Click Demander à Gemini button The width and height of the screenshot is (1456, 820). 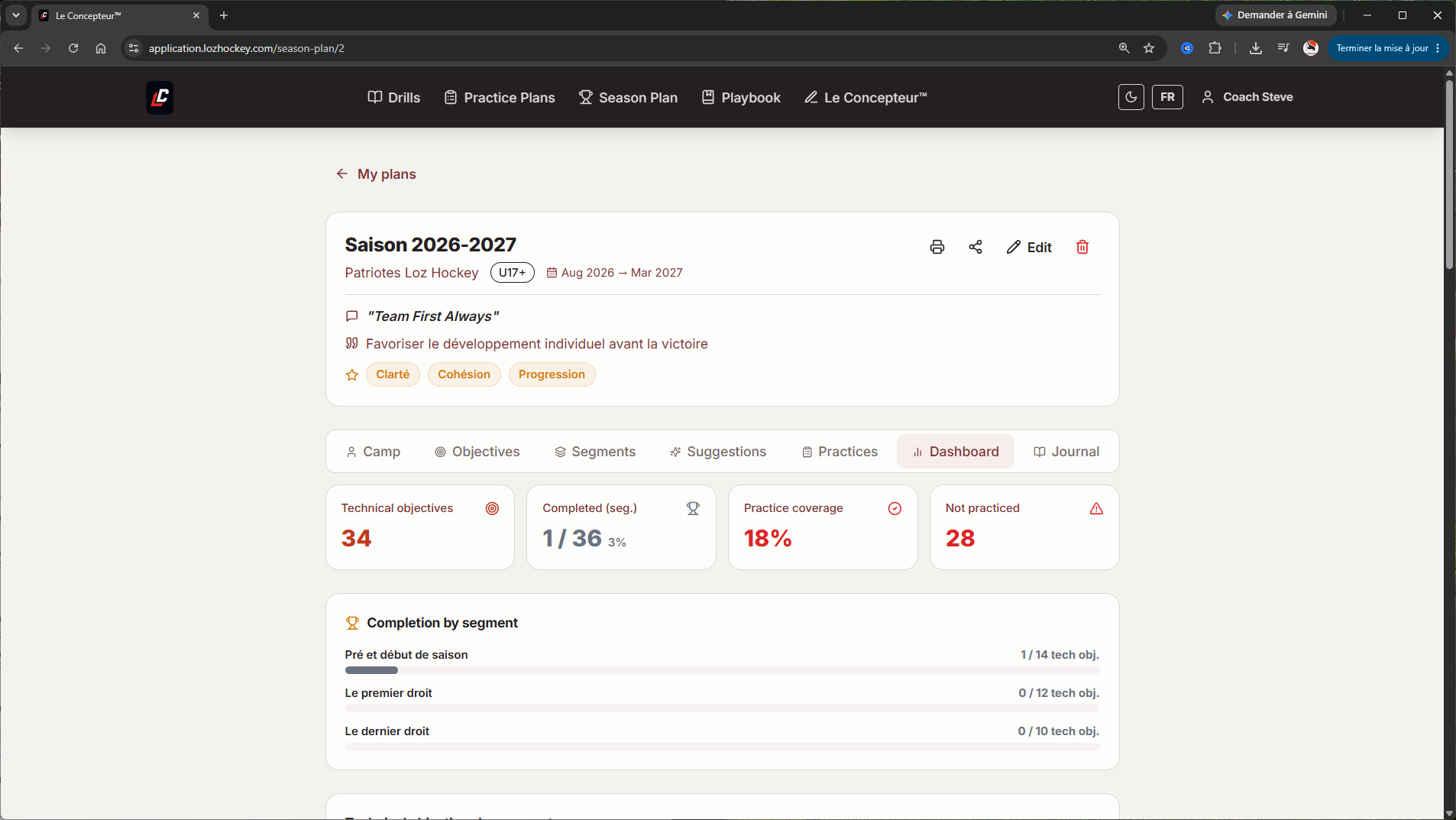point(1275,15)
